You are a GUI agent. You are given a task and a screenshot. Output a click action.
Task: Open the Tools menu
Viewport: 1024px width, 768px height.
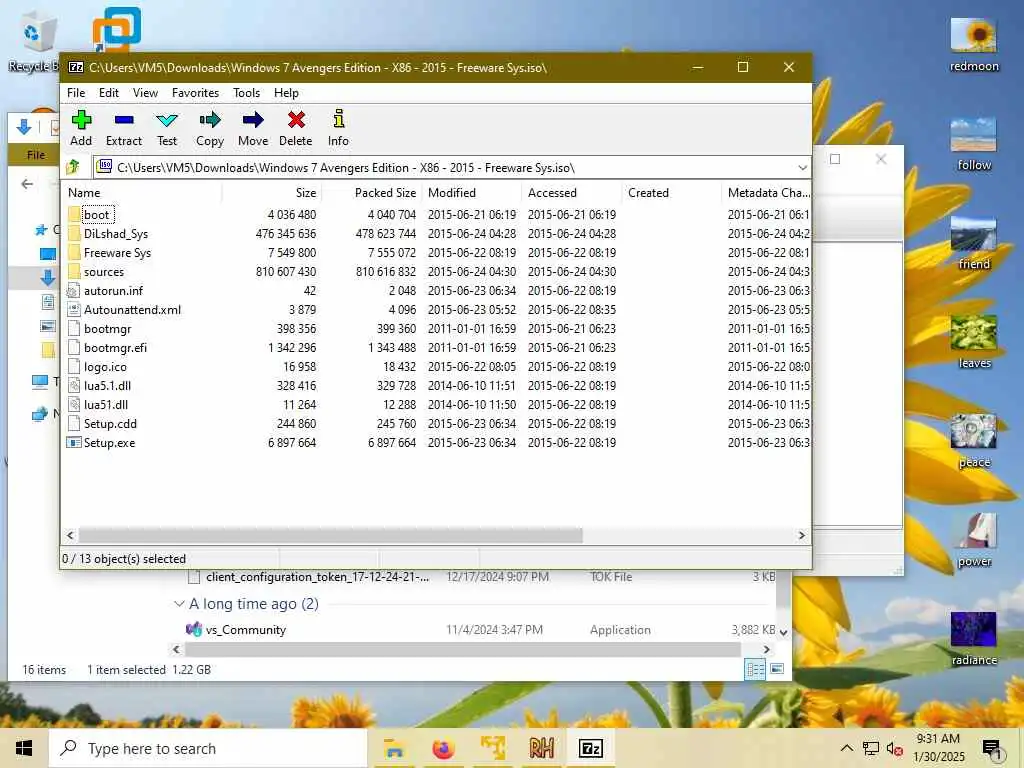click(246, 93)
